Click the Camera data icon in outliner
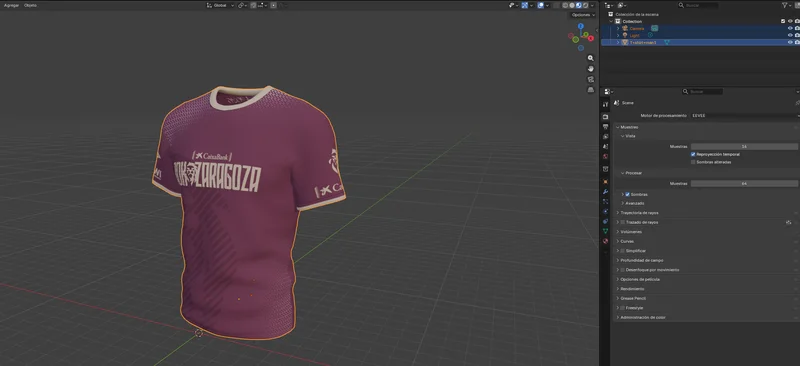 [x=655, y=28]
